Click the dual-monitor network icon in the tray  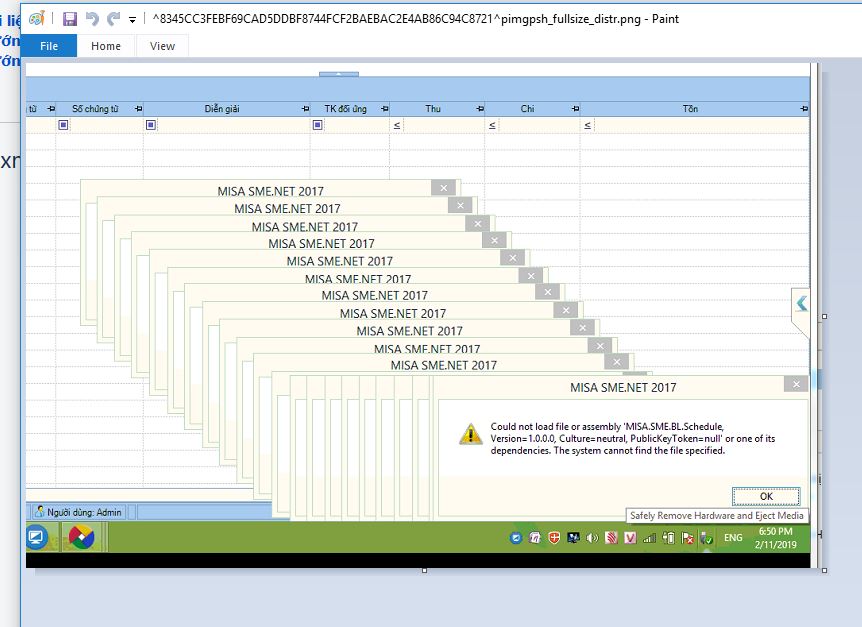[x=573, y=538]
